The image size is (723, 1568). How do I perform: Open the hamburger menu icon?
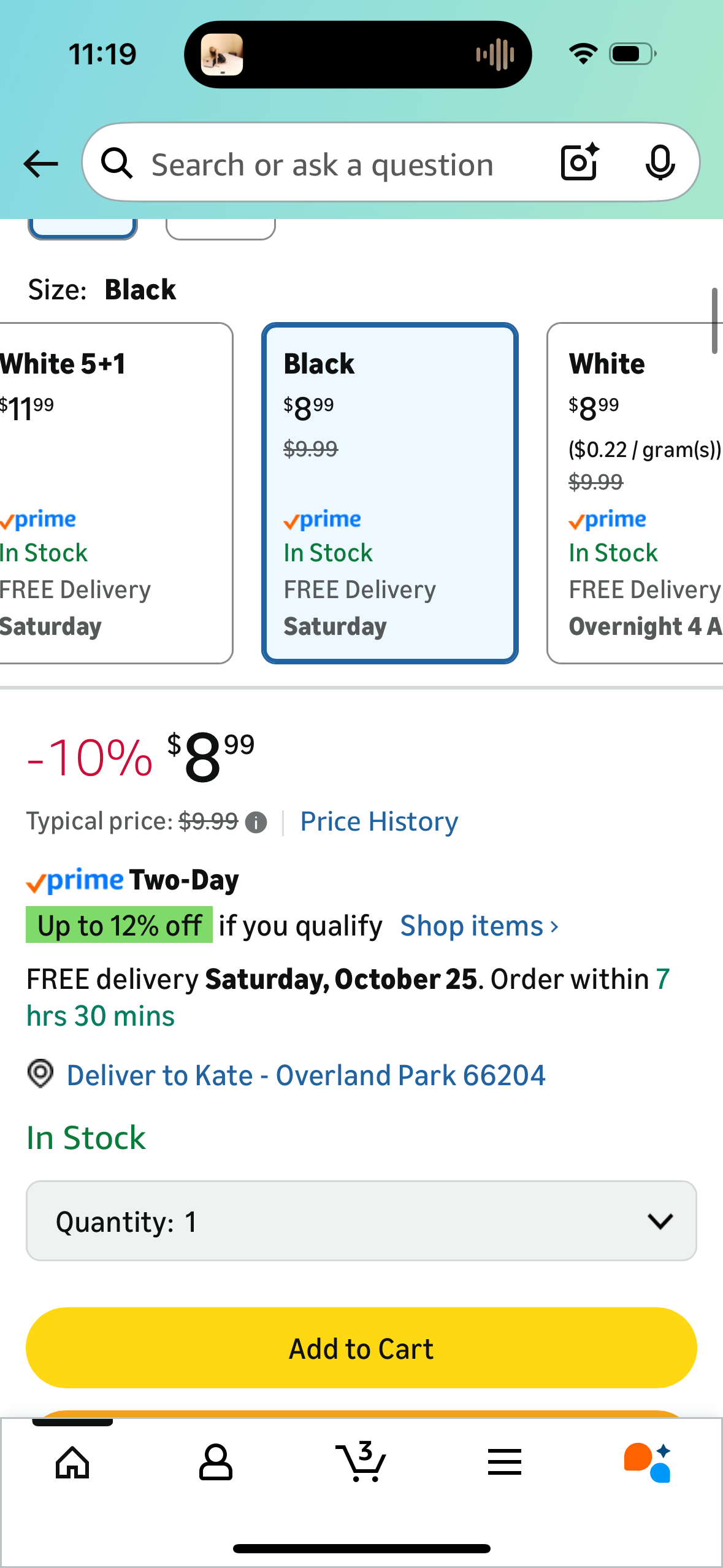[x=505, y=1462]
